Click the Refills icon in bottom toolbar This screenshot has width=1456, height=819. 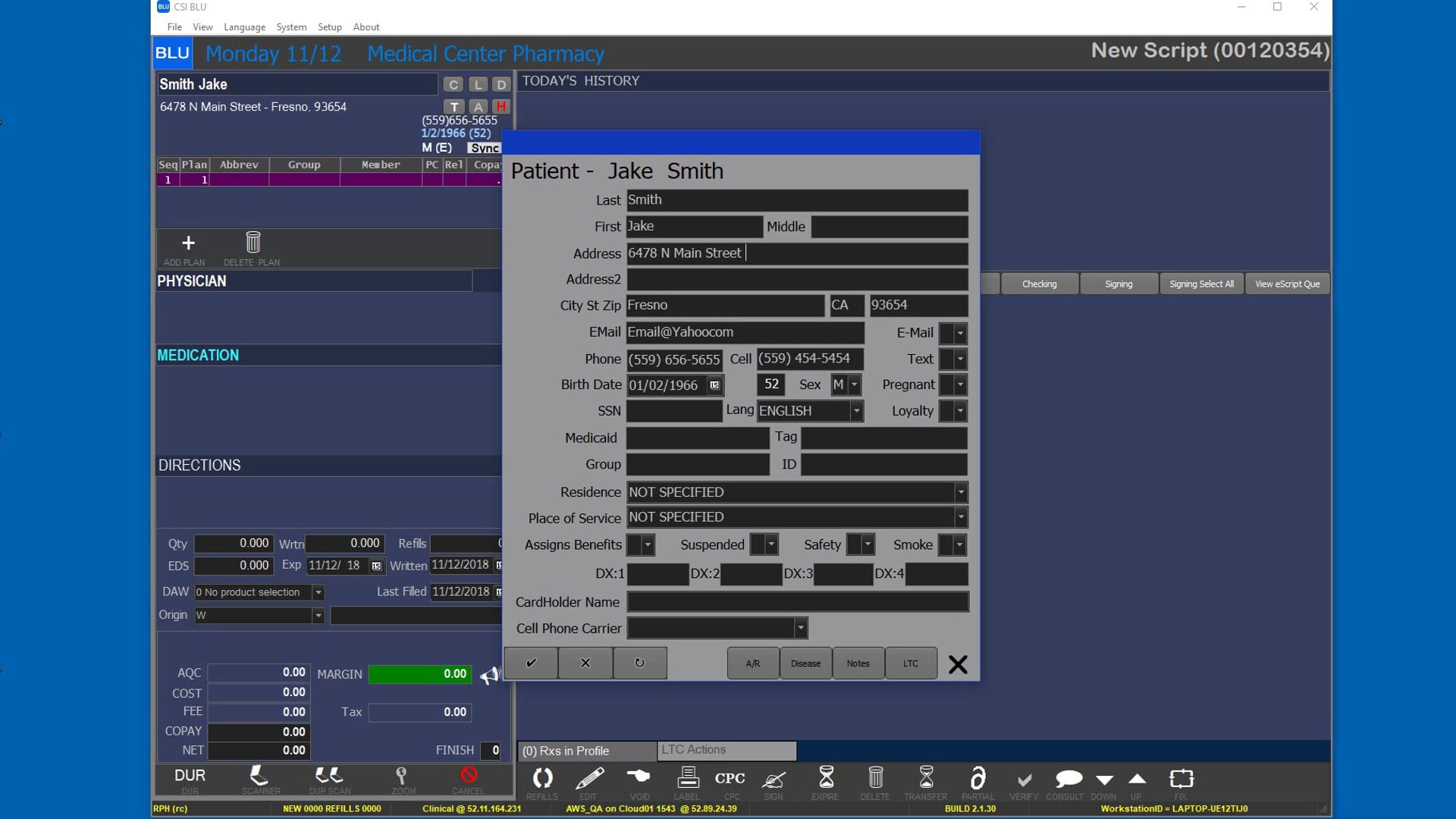click(x=542, y=779)
